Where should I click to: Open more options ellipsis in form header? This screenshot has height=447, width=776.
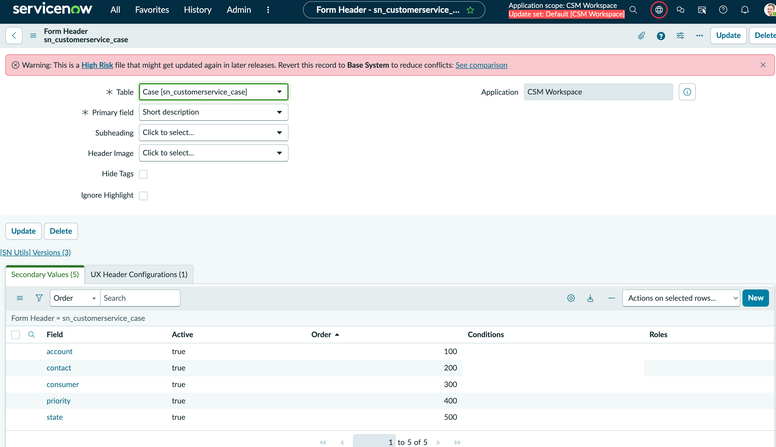click(x=699, y=36)
